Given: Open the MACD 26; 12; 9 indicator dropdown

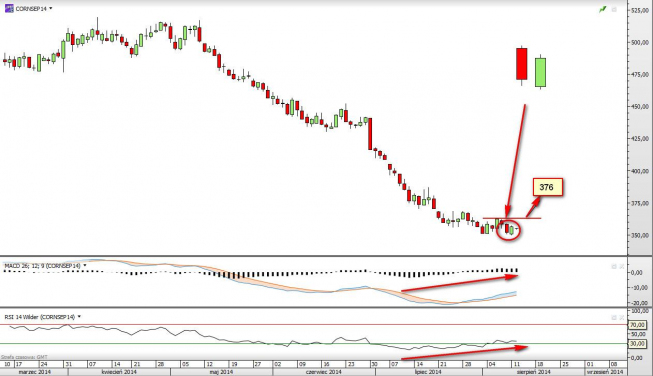Looking at the screenshot, I should (x=85, y=266).
